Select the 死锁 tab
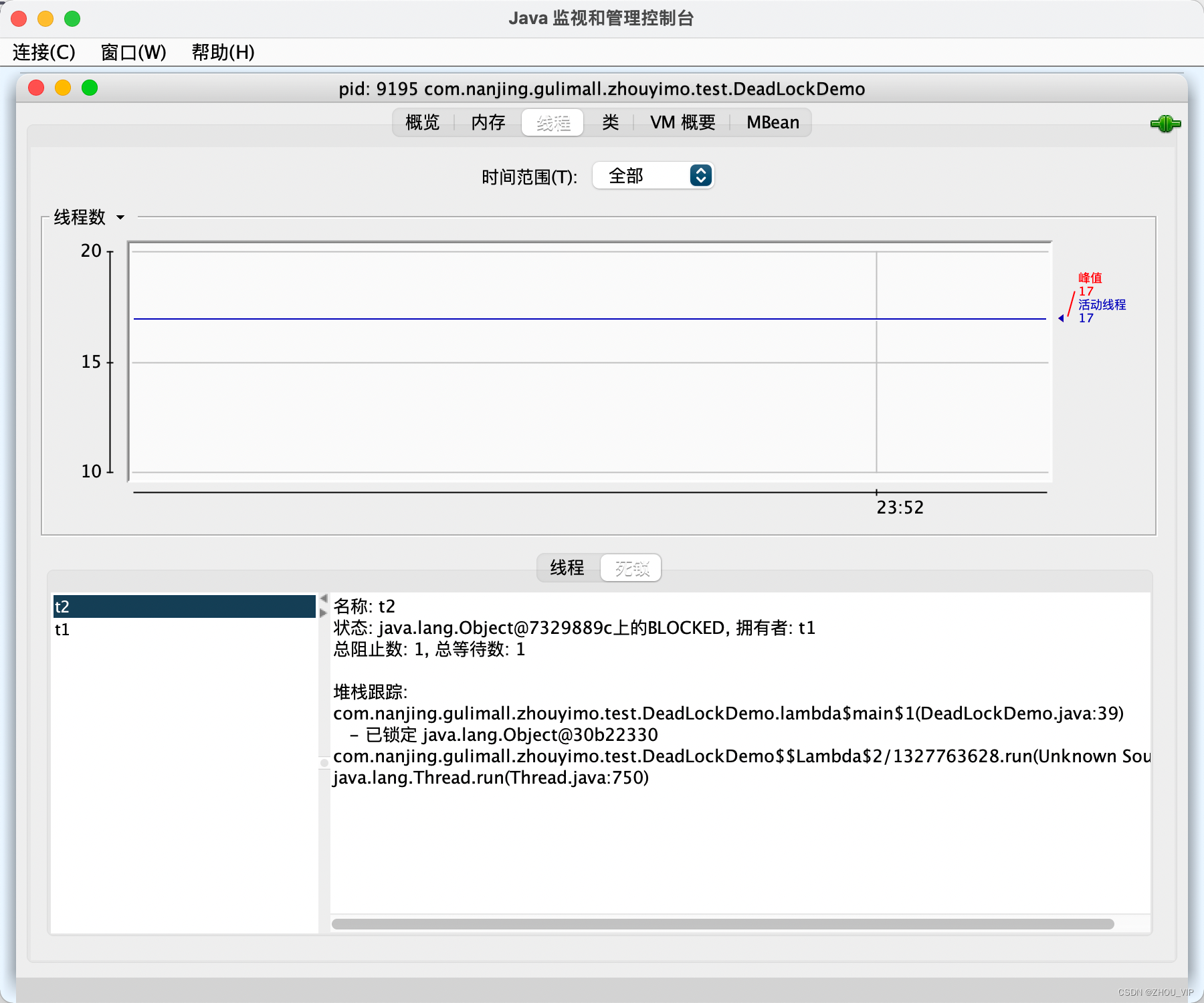This screenshot has width=1204, height=1003. 631,568
